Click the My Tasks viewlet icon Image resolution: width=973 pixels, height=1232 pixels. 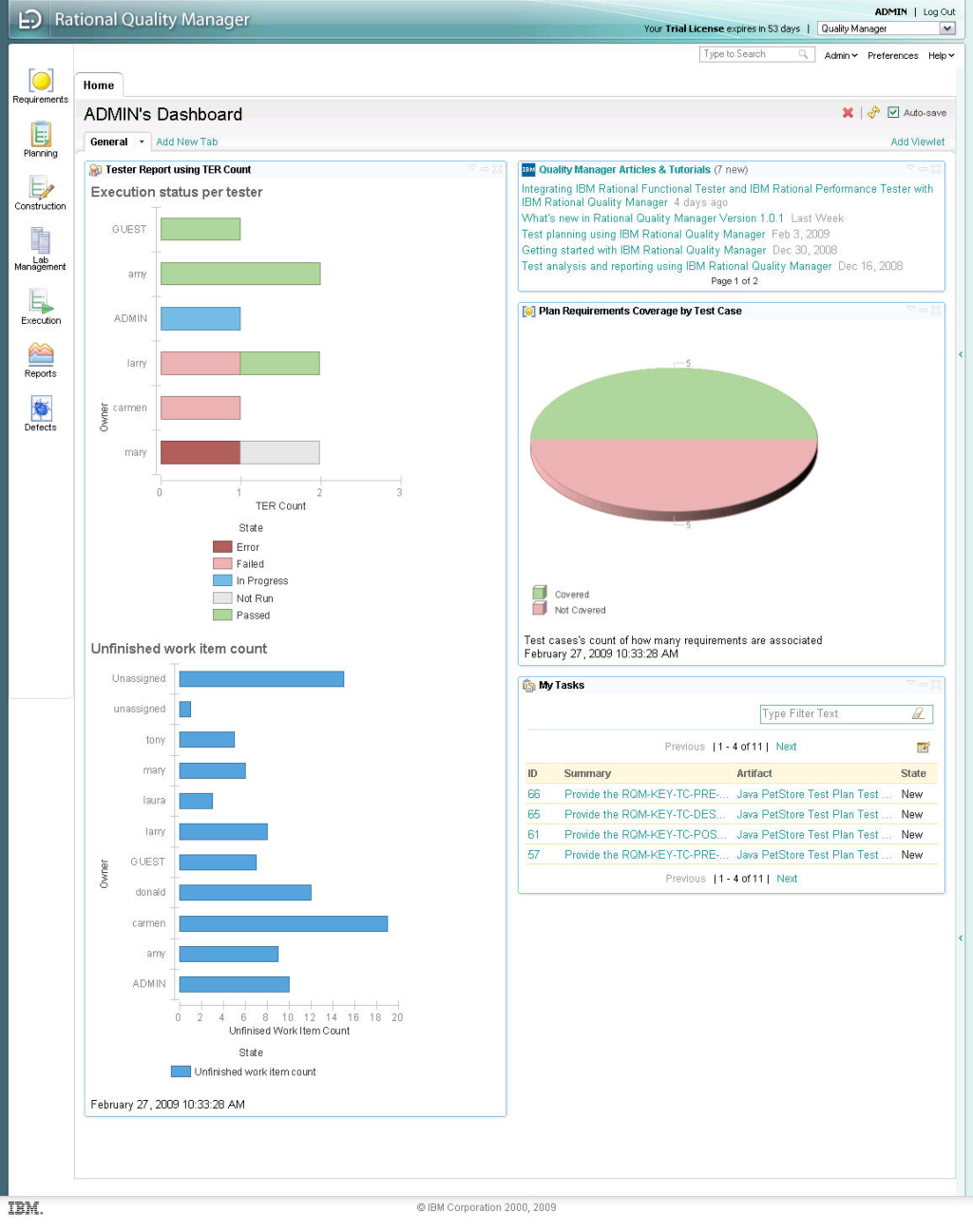pos(528,686)
